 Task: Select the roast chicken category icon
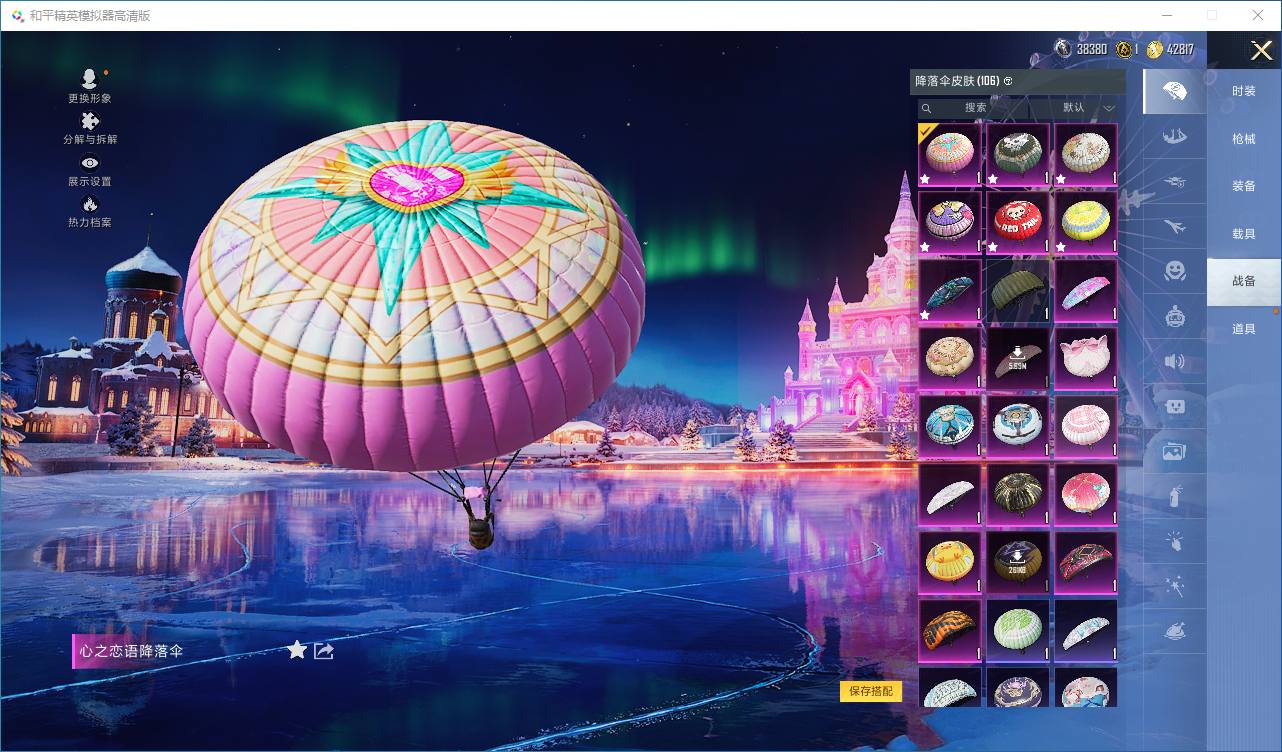pos(1175,632)
